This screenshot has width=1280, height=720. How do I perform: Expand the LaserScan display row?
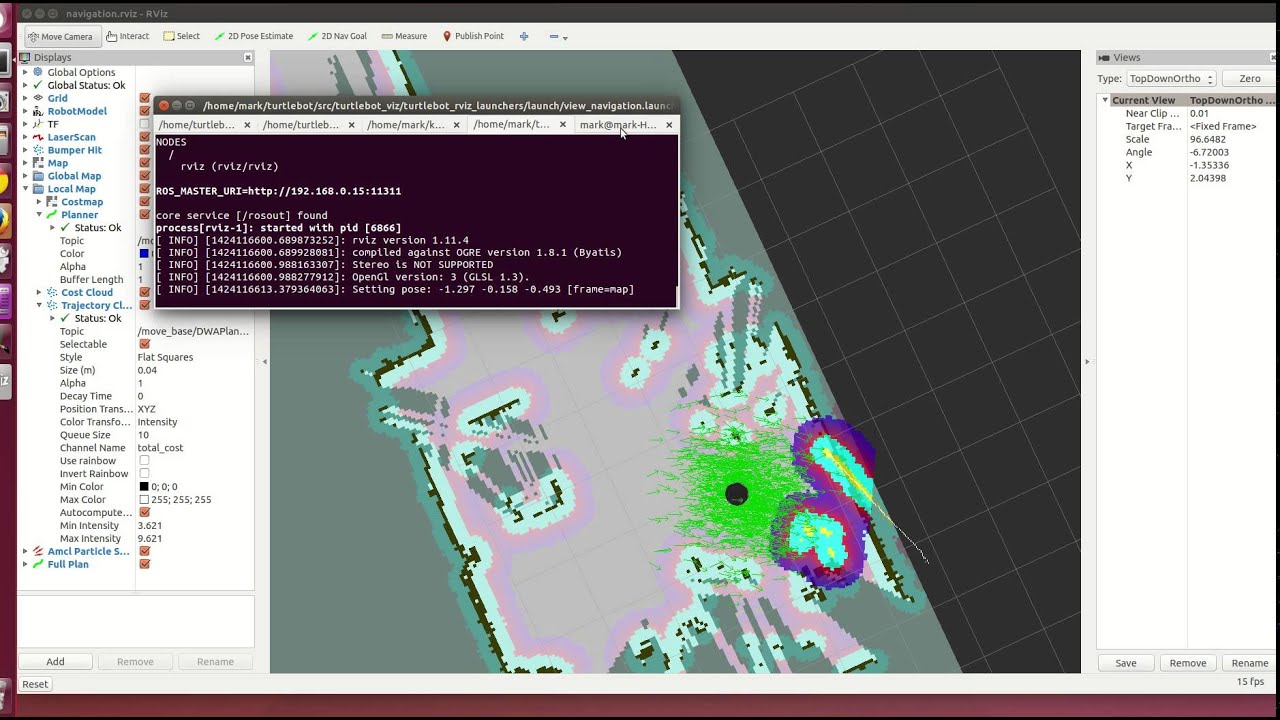coord(26,137)
